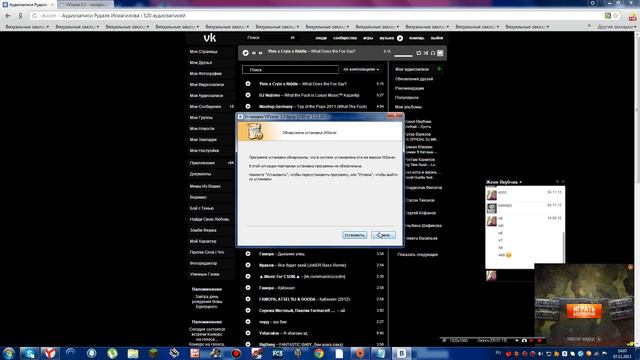
Task: Open Моя Страница in left menu
Action: 203,52
